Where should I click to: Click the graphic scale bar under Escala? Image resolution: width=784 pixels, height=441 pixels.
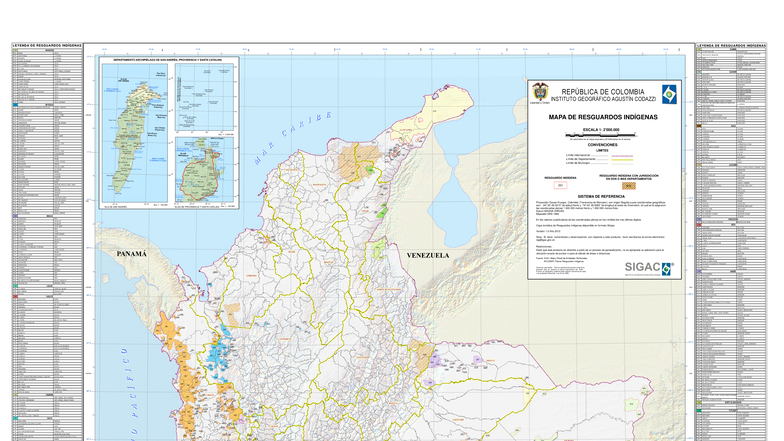point(600,135)
